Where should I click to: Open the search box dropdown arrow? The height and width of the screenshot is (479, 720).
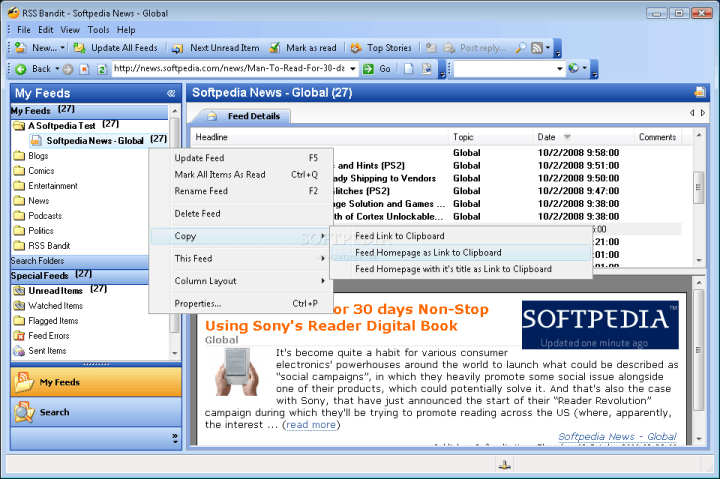tap(559, 69)
